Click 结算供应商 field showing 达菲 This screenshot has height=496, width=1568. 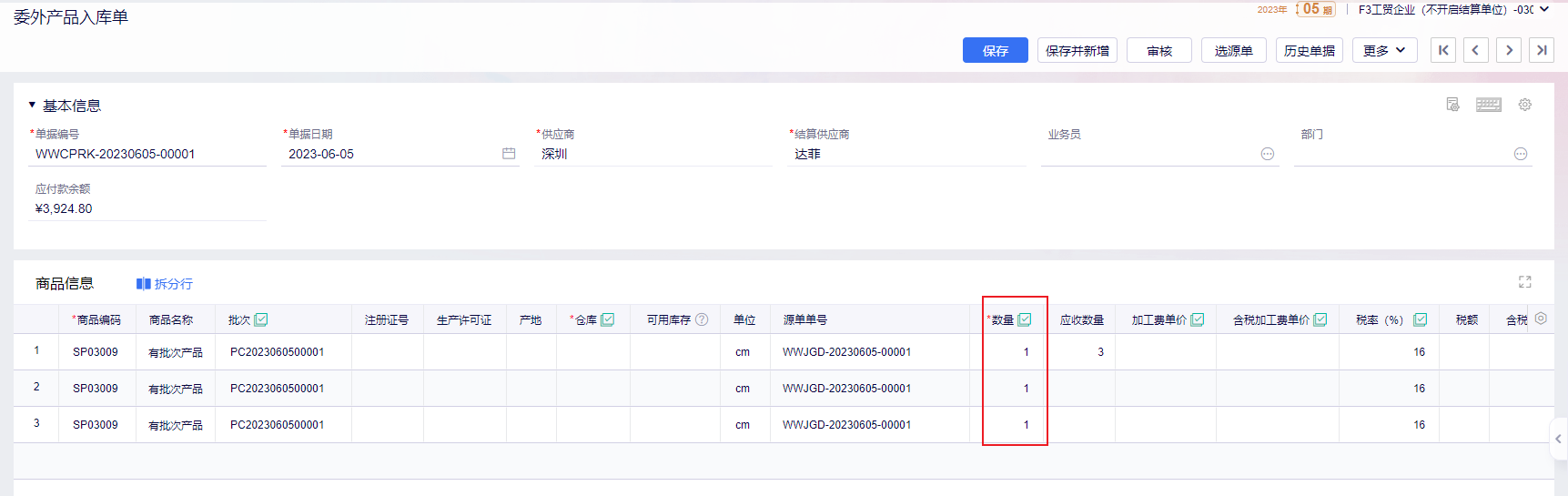coord(906,154)
